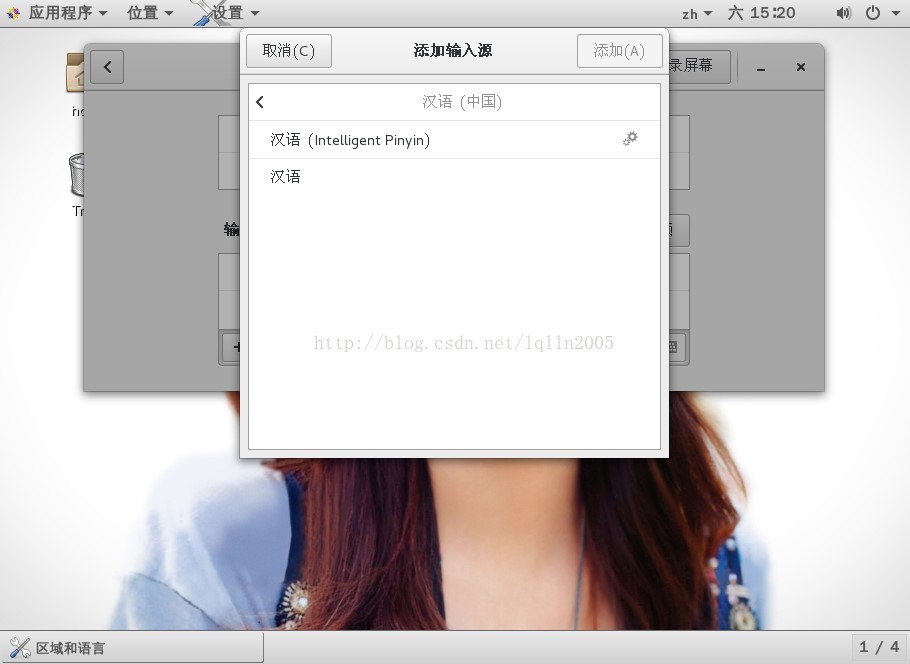Click the clock showing 六 15:20

point(761,13)
